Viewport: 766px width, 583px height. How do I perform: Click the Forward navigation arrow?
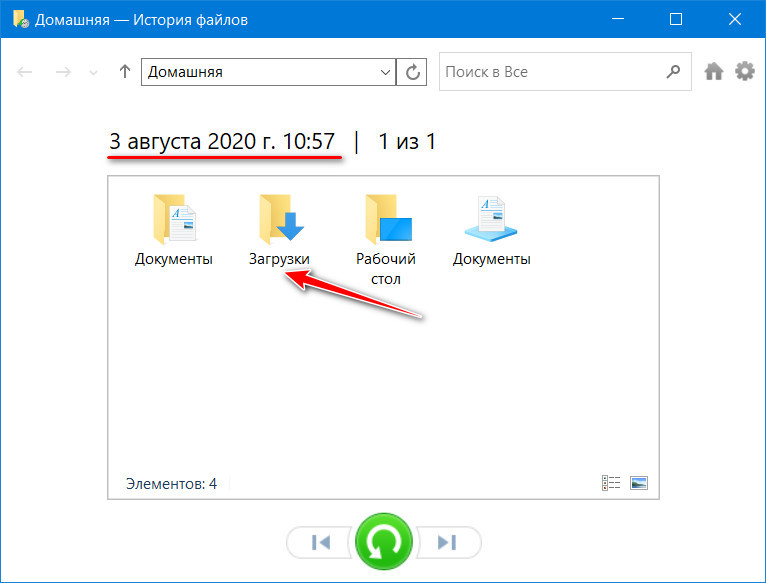point(64,72)
